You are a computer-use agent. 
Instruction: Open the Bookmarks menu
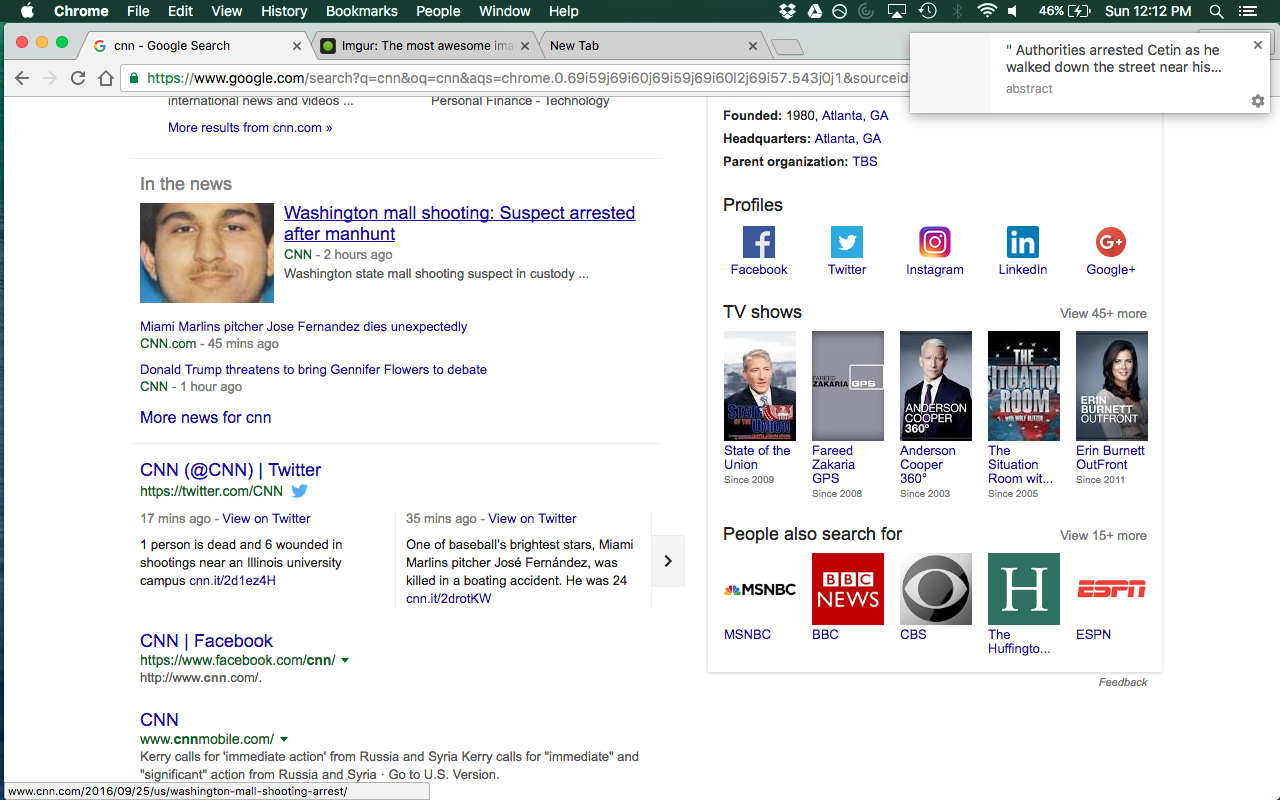361,11
